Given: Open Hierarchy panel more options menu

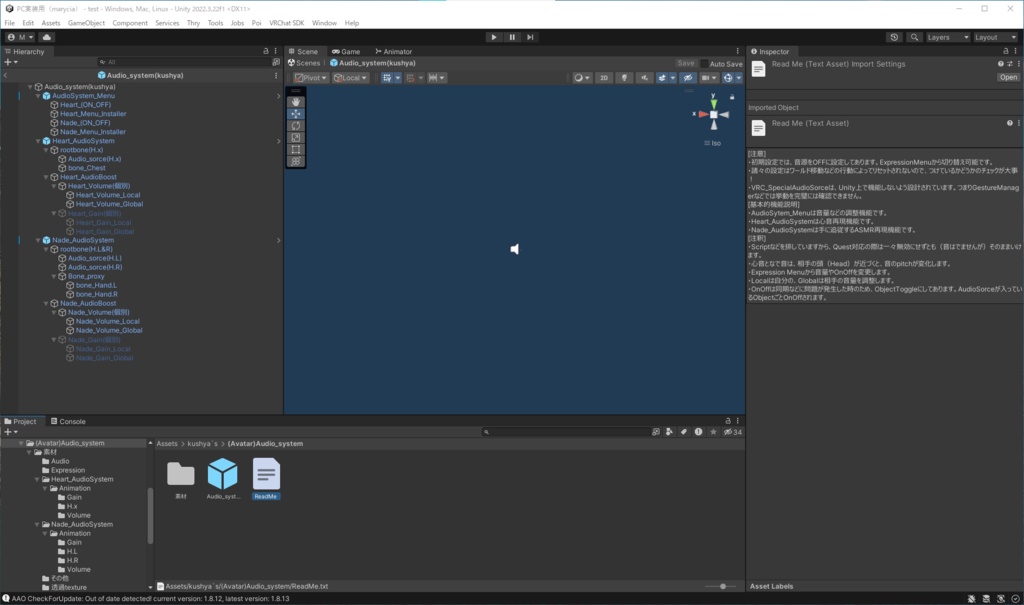Looking at the screenshot, I should 276,51.
